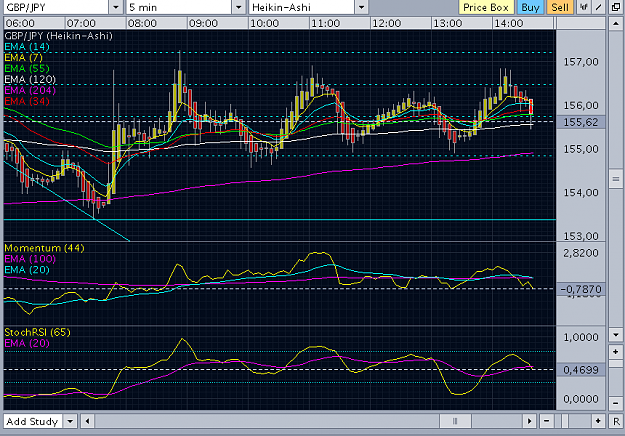Click the Sell button

point(560,7)
